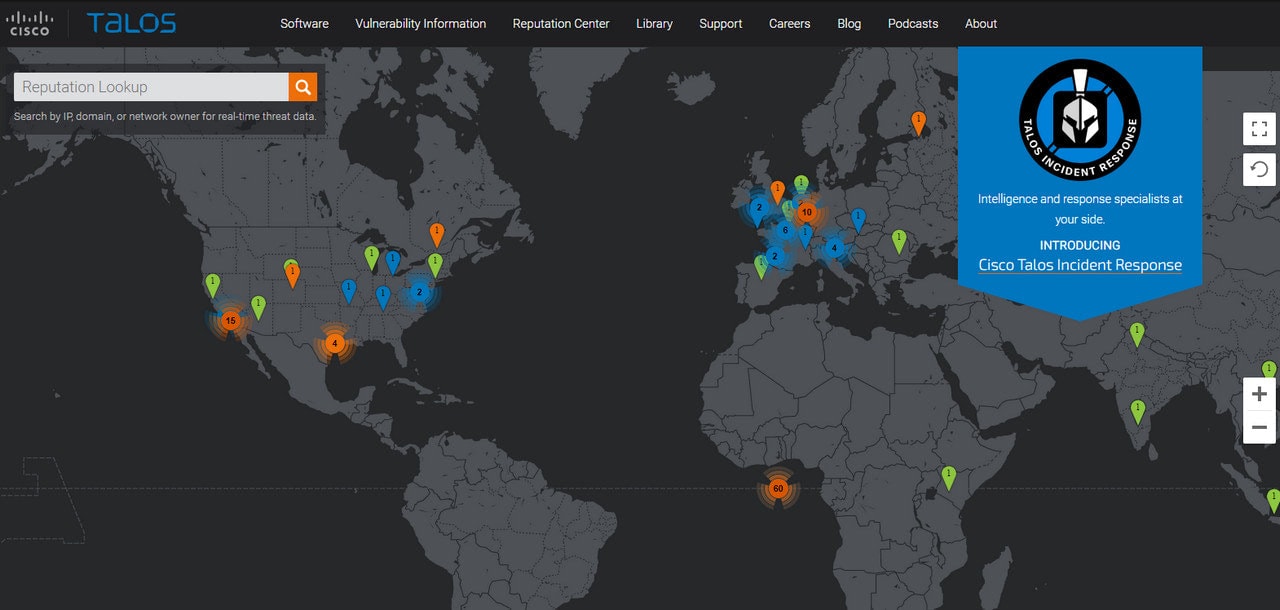Viewport: 1280px width, 610px height.
Task: Open the About menu item
Action: 981,23
